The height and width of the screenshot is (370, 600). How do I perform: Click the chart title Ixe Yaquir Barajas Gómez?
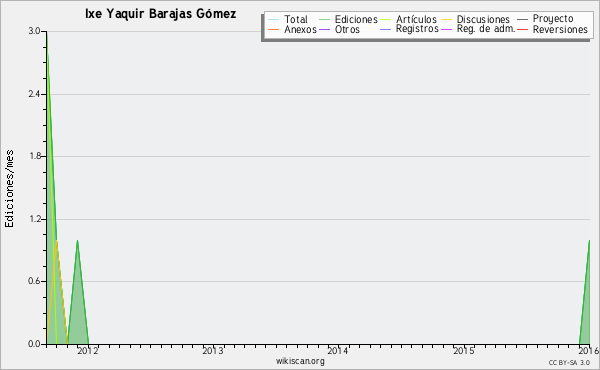point(161,14)
